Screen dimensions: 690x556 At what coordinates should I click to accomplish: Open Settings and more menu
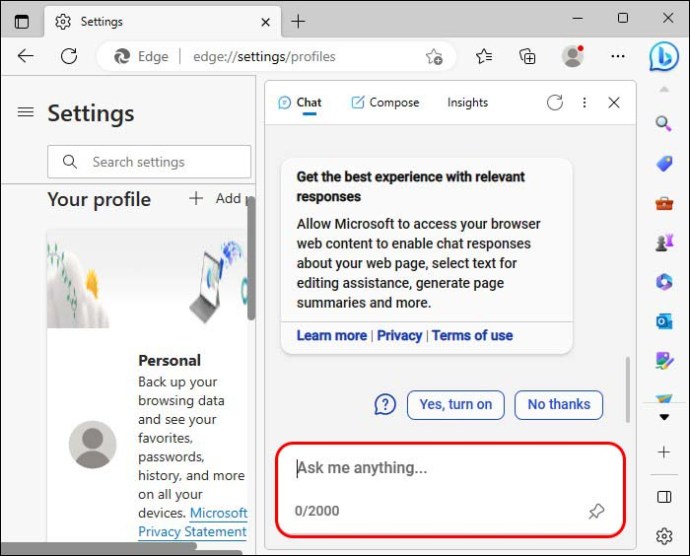(x=618, y=56)
